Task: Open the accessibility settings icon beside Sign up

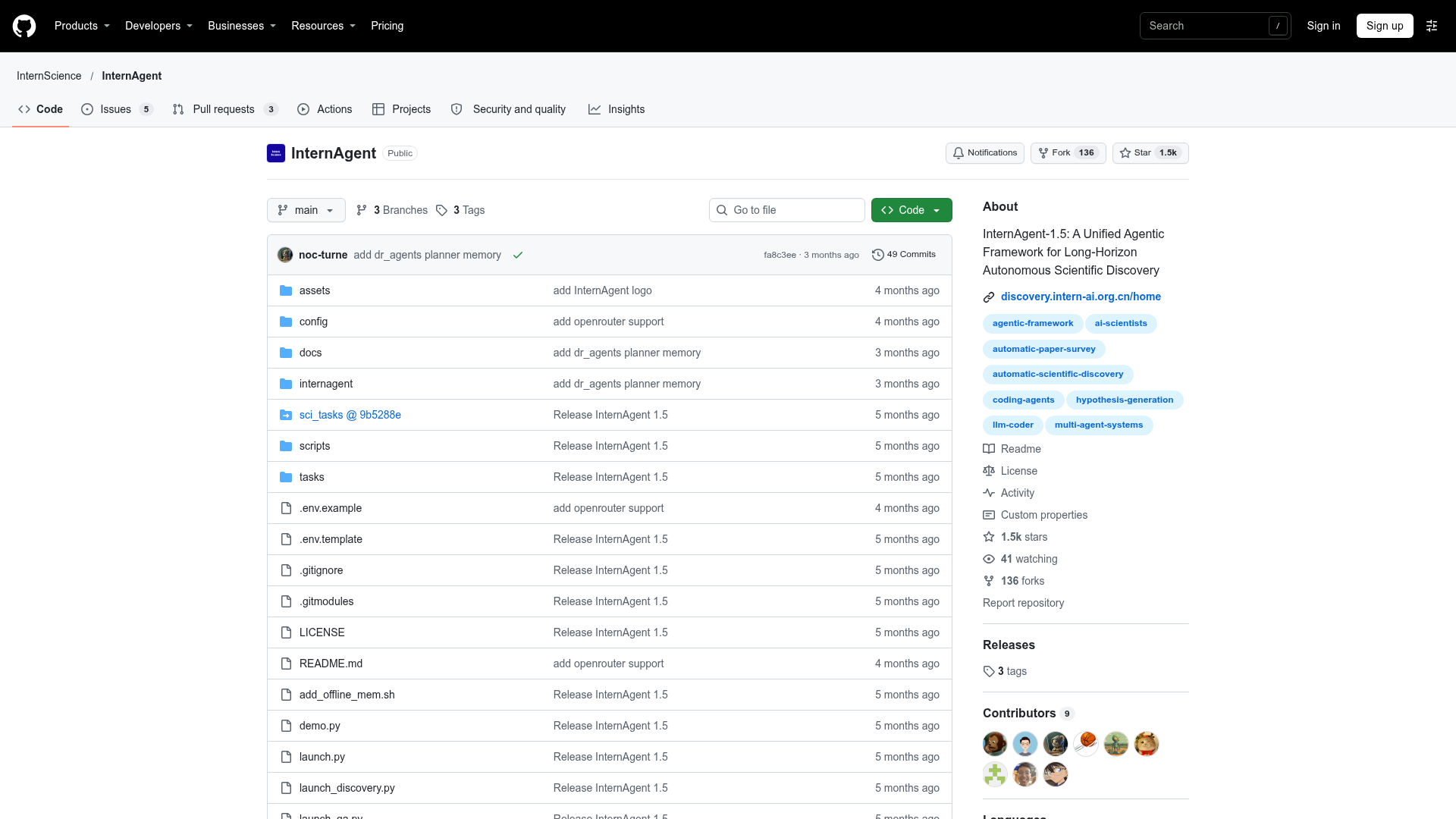Action: pyautogui.click(x=1432, y=26)
